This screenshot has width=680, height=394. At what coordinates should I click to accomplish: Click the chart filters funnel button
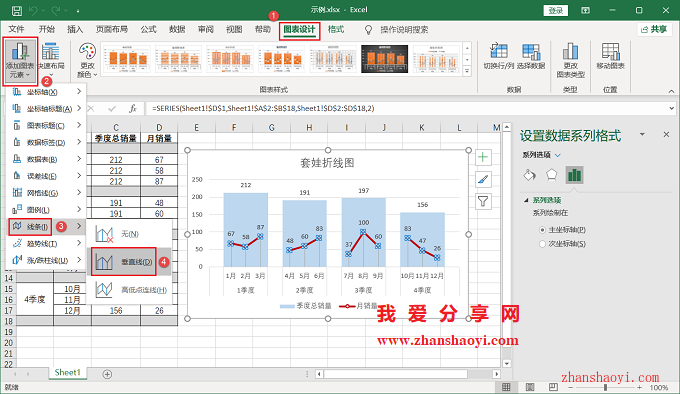point(483,201)
